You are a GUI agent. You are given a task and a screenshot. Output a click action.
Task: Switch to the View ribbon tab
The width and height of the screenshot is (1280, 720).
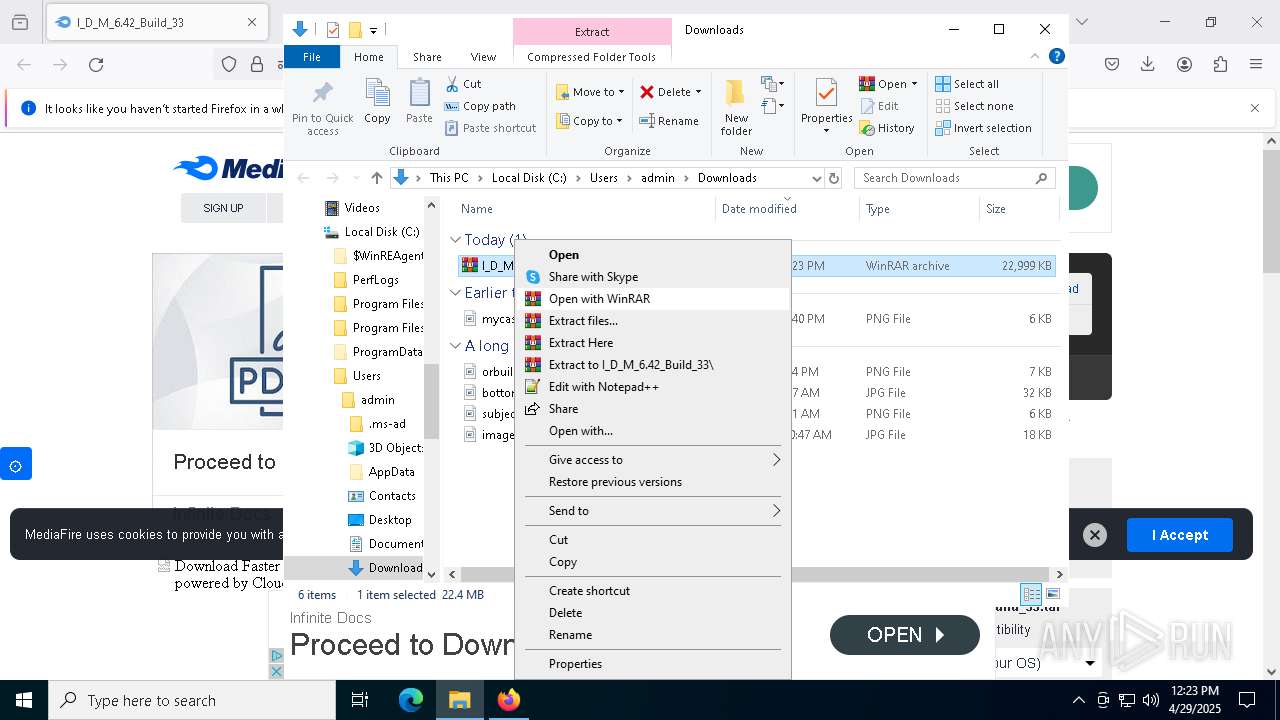[483, 57]
